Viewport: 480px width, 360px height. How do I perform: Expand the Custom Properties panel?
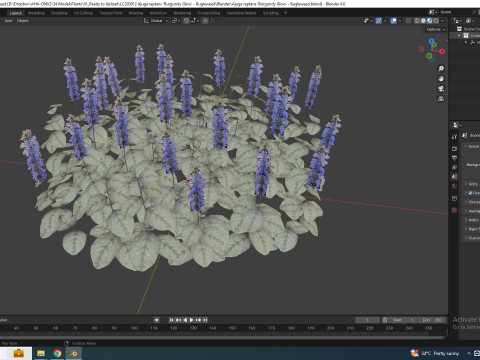[466, 238]
